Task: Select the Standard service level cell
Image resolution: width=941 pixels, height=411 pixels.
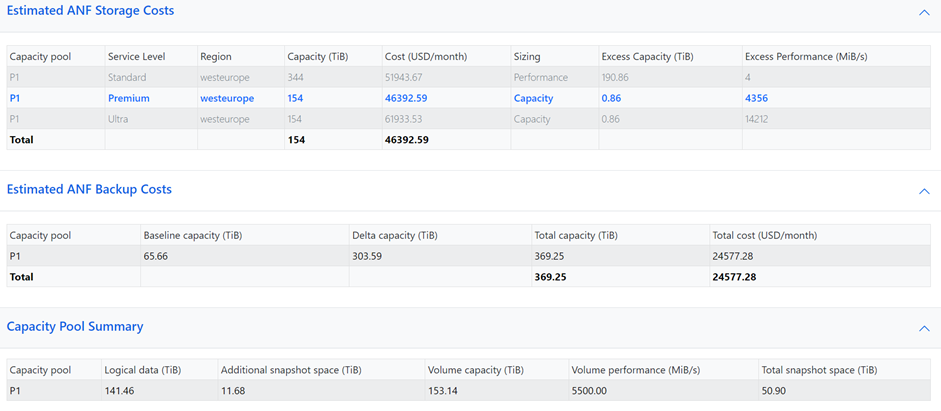Action: [127, 77]
